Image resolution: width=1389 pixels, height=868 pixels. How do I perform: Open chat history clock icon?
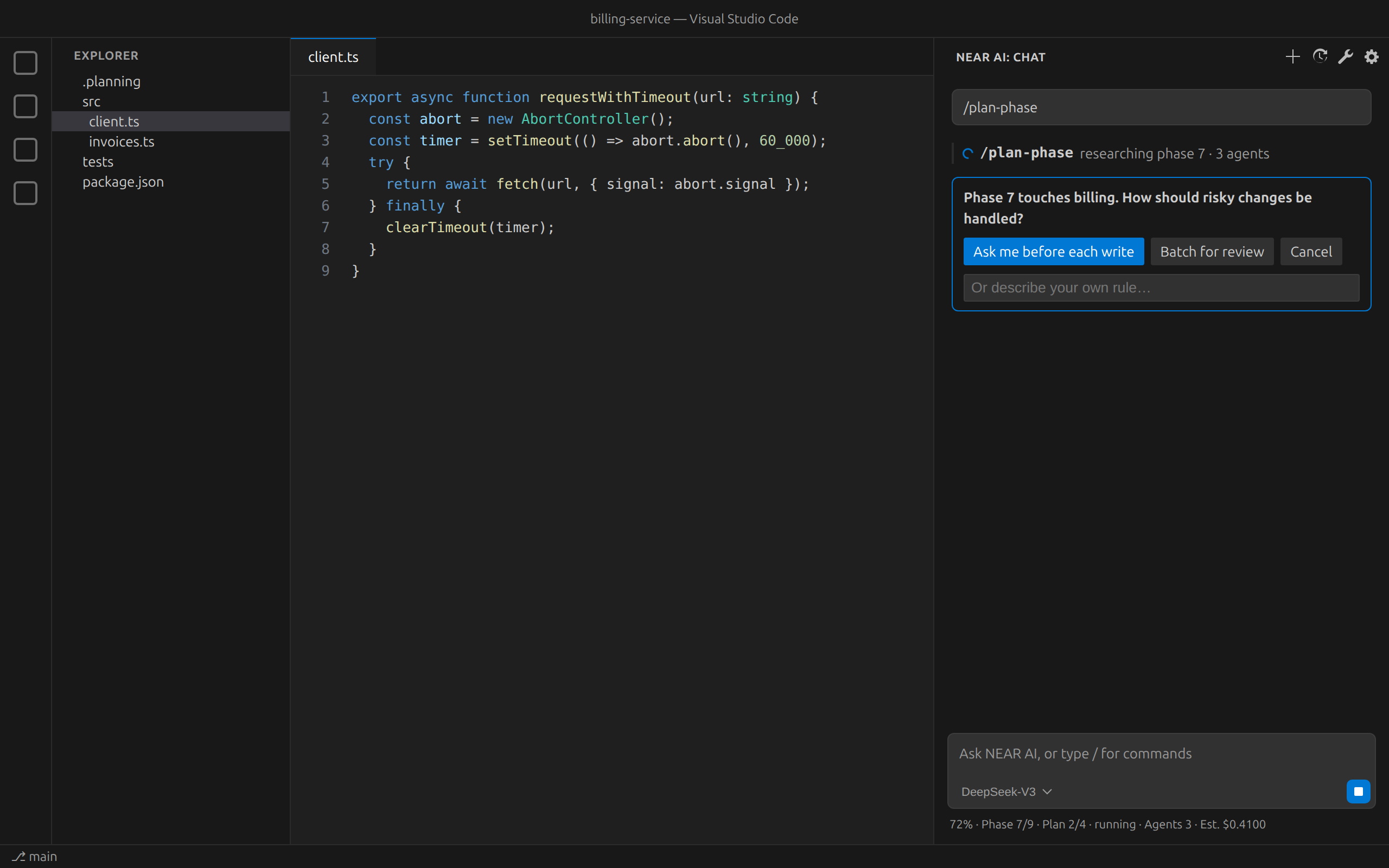[1320, 56]
